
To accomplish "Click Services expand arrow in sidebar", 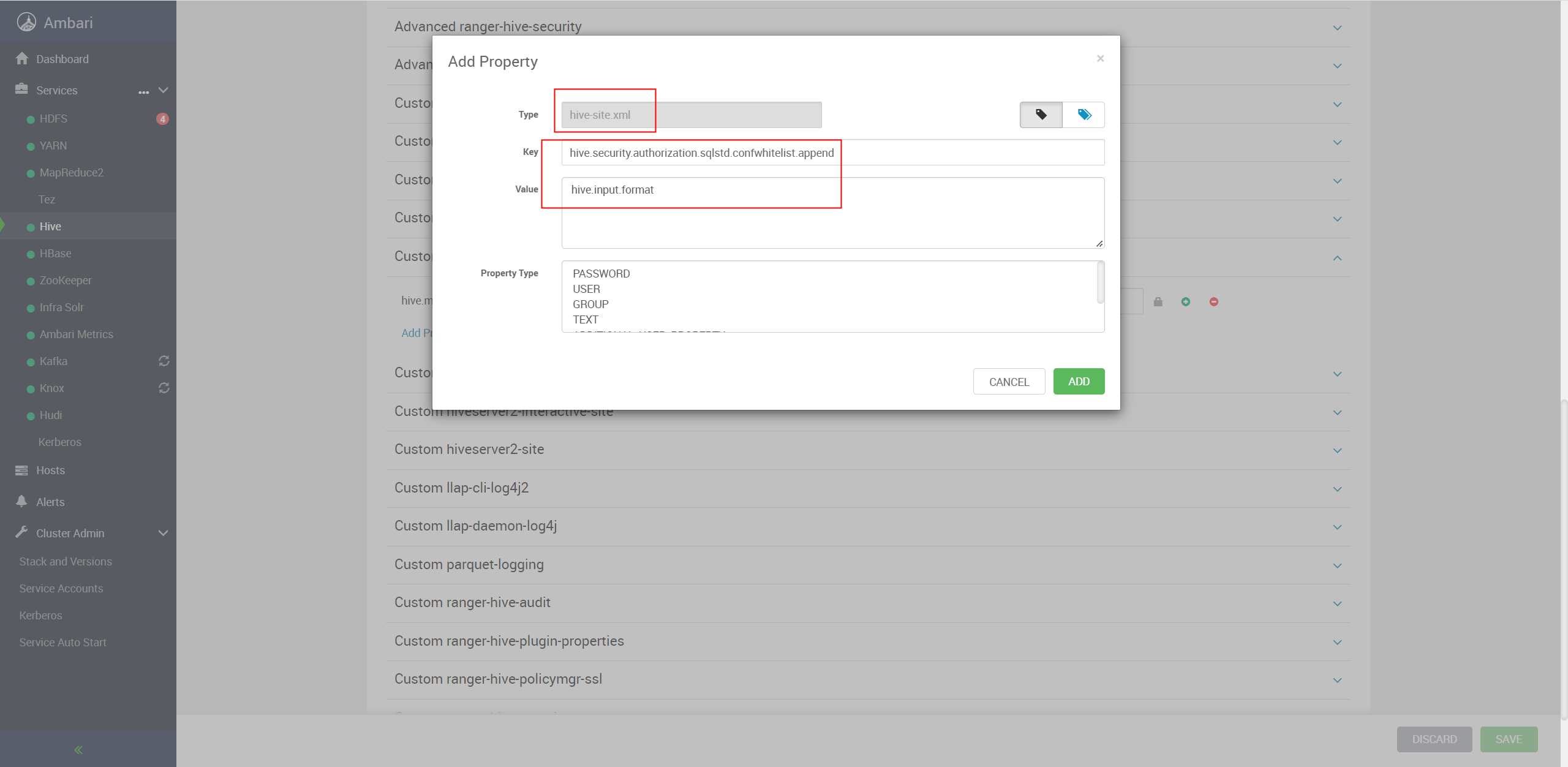I will click(163, 90).
